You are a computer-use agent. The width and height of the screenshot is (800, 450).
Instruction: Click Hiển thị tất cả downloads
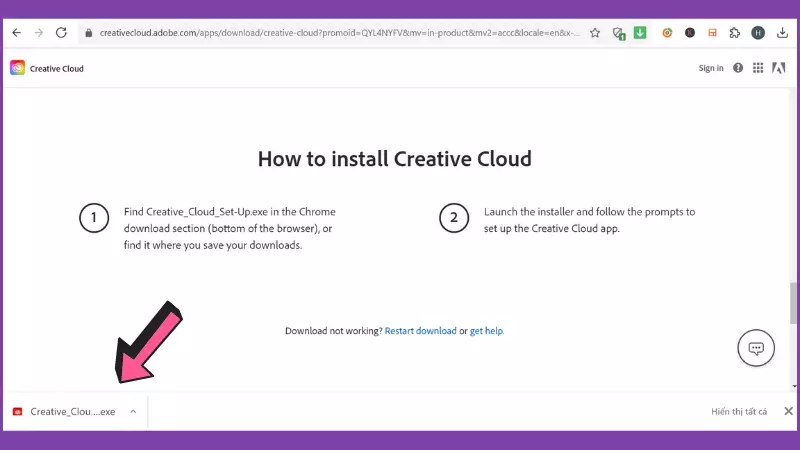click(739, 412)
